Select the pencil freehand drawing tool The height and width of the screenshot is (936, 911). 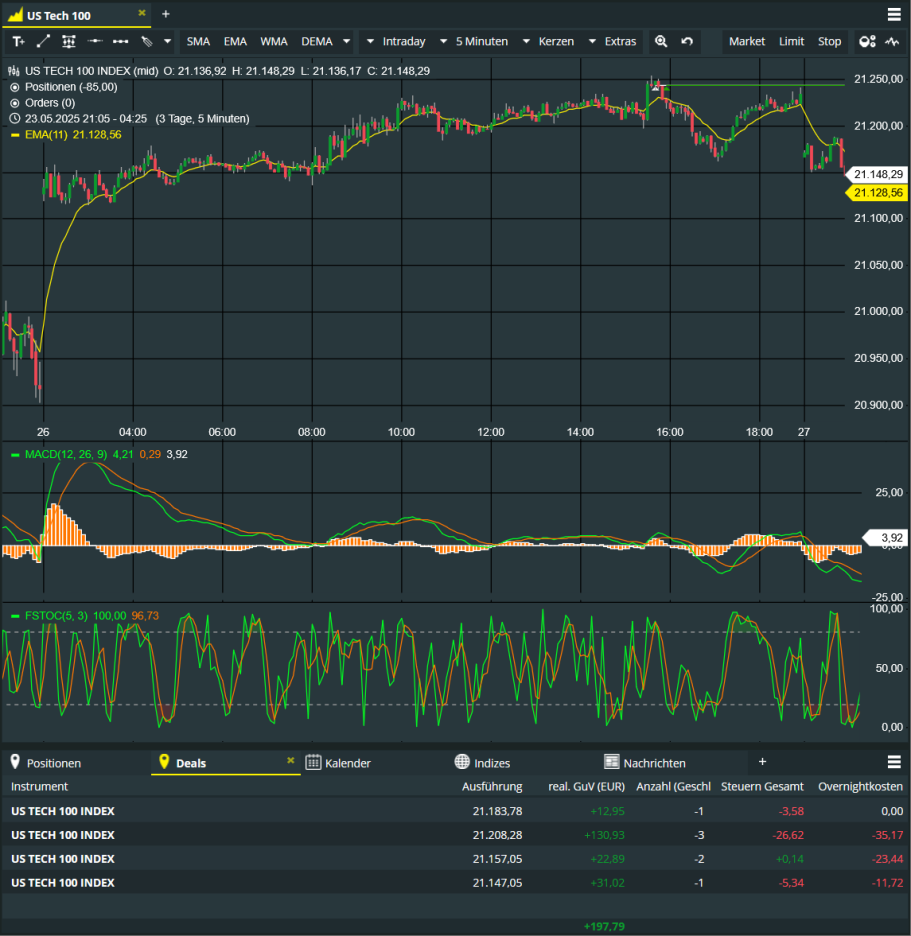(147, 41)
